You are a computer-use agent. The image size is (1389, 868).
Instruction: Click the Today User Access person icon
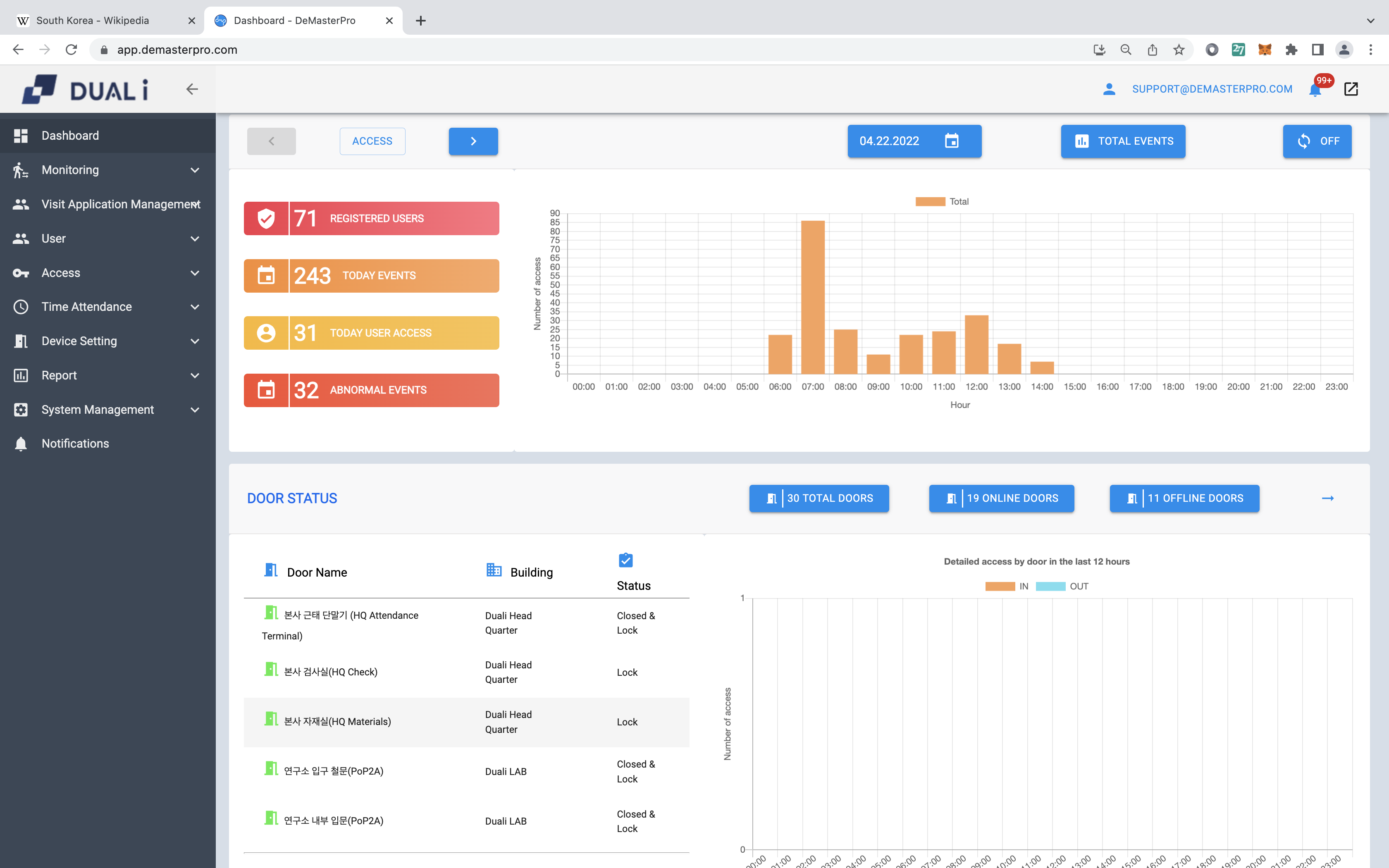click(x=266, y=333)
